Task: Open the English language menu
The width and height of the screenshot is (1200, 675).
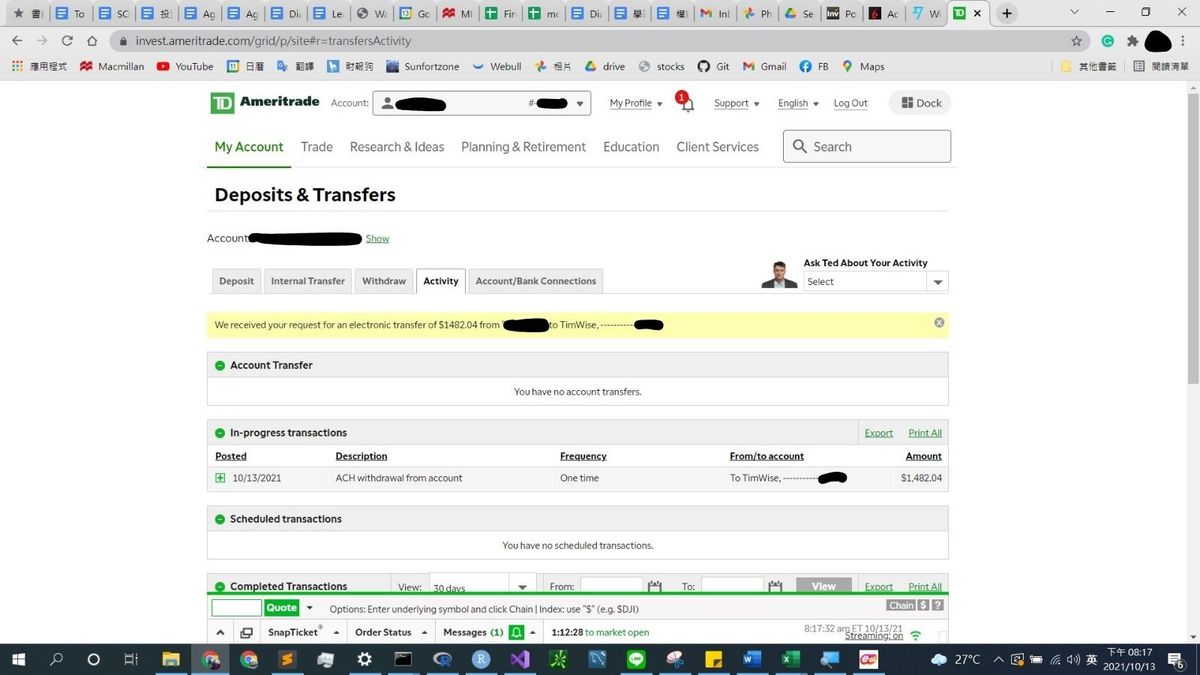Action: pos(798,103)
